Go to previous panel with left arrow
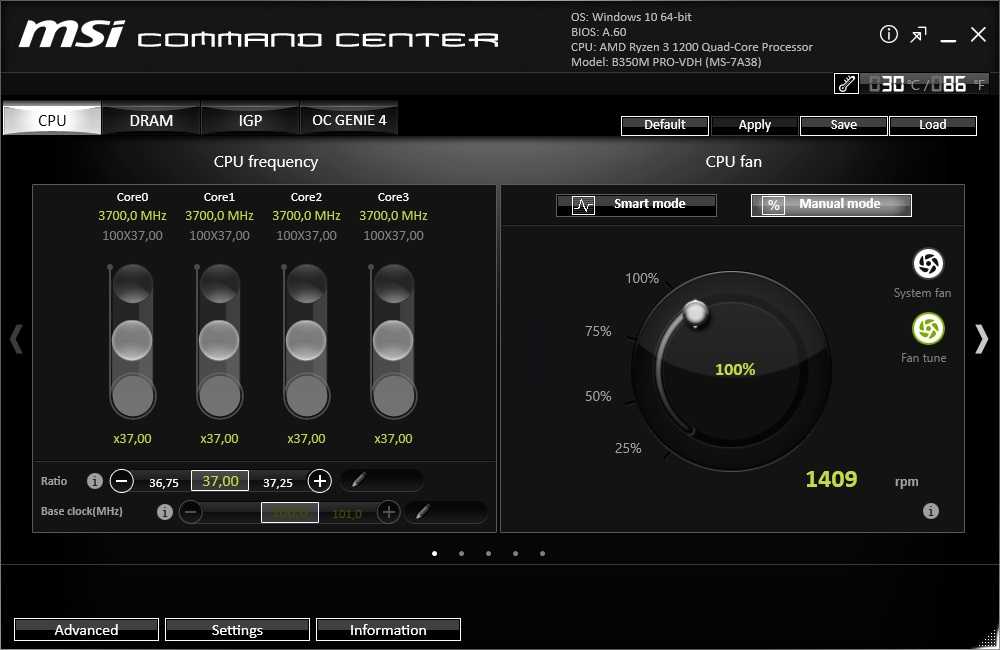Screen dimensions: 1000x650 coord(16,339)
